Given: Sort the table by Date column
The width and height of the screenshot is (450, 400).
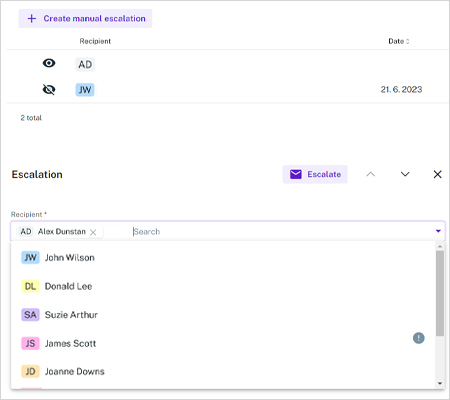Looking at the screenshot, I should (399, 41).
